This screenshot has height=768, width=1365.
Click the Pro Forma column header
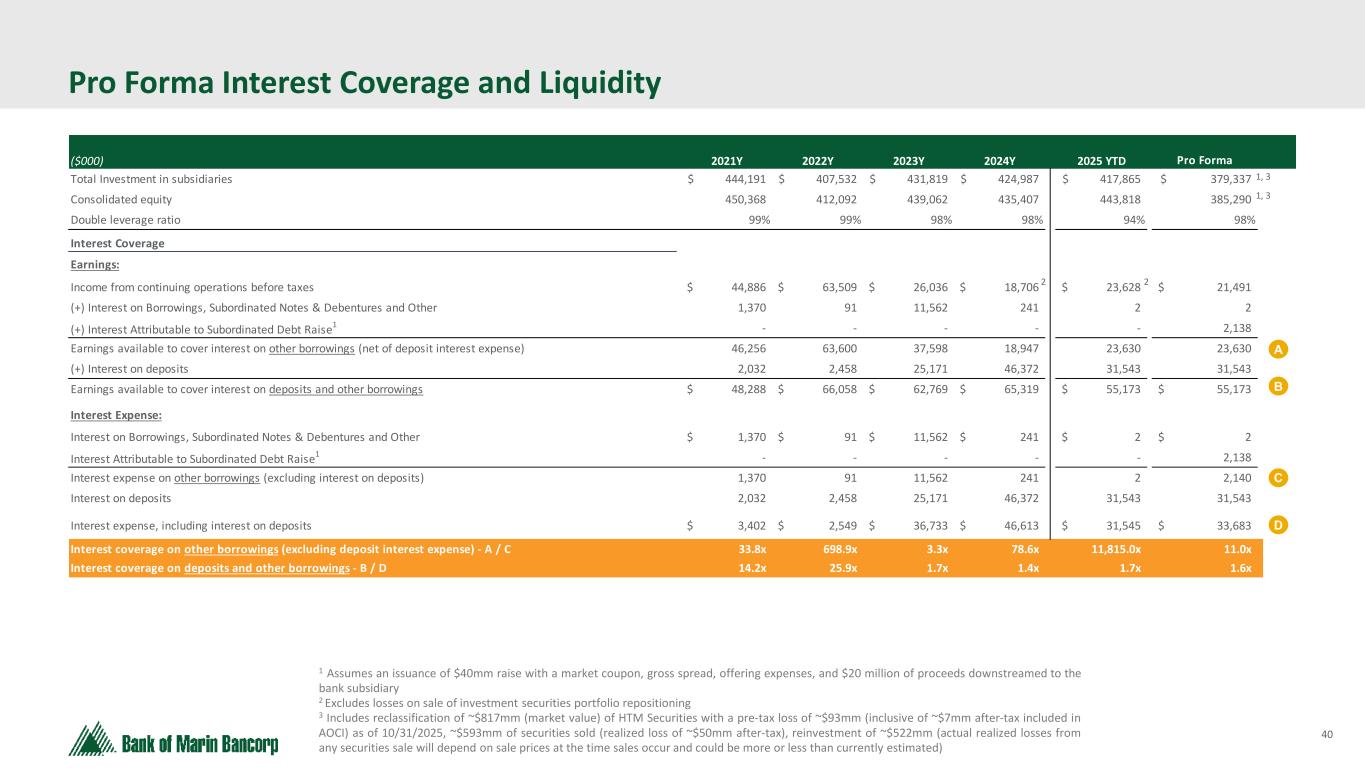1204,160
